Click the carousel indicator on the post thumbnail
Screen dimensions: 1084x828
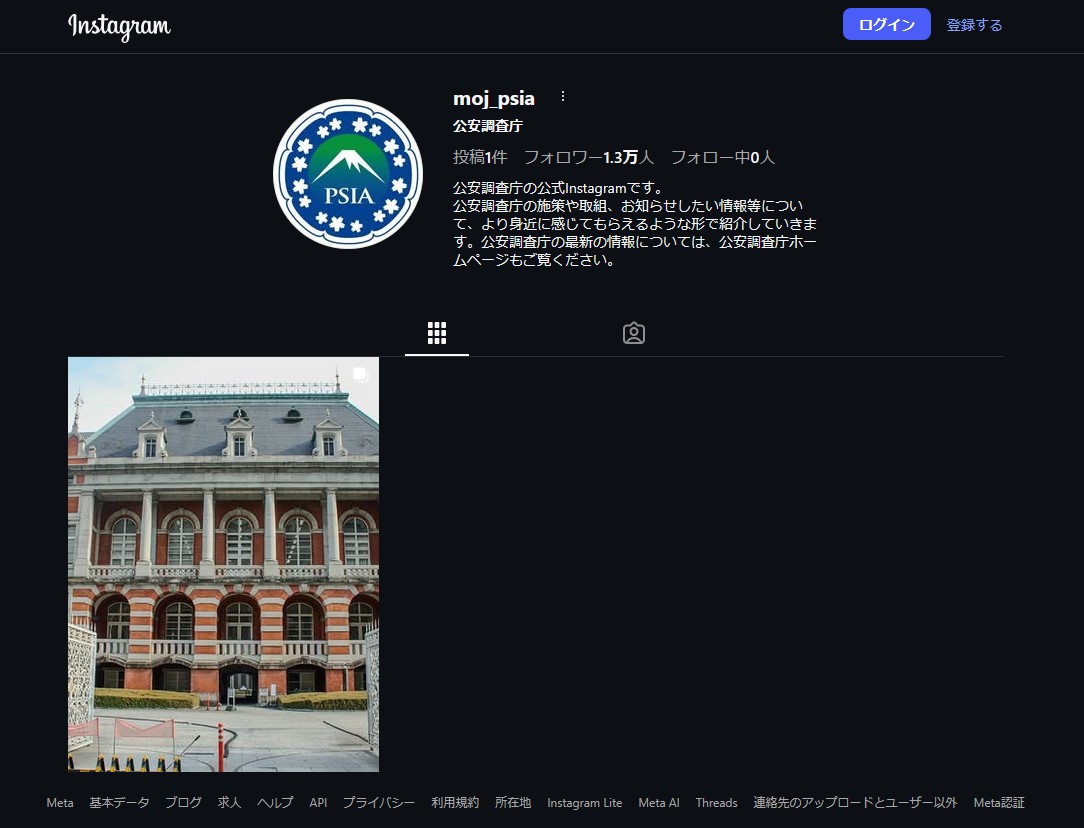click(361, 375)
